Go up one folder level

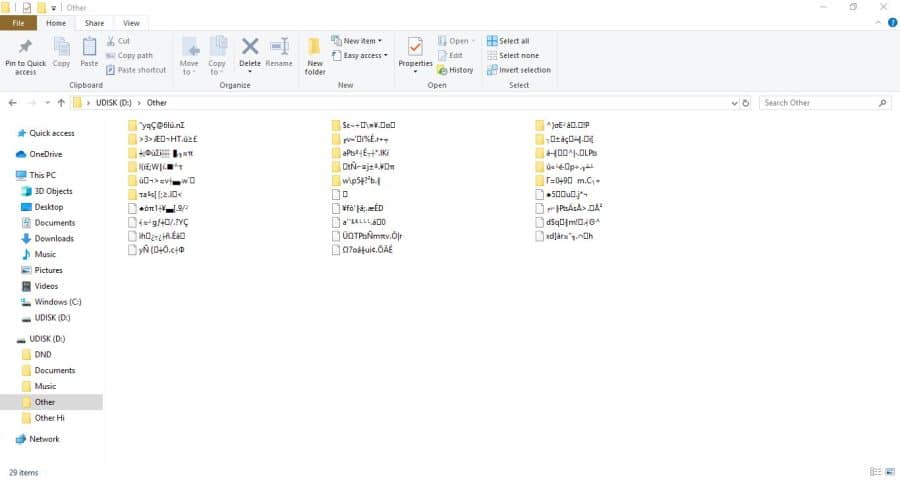pyautogui.click(x=61, y=103)
